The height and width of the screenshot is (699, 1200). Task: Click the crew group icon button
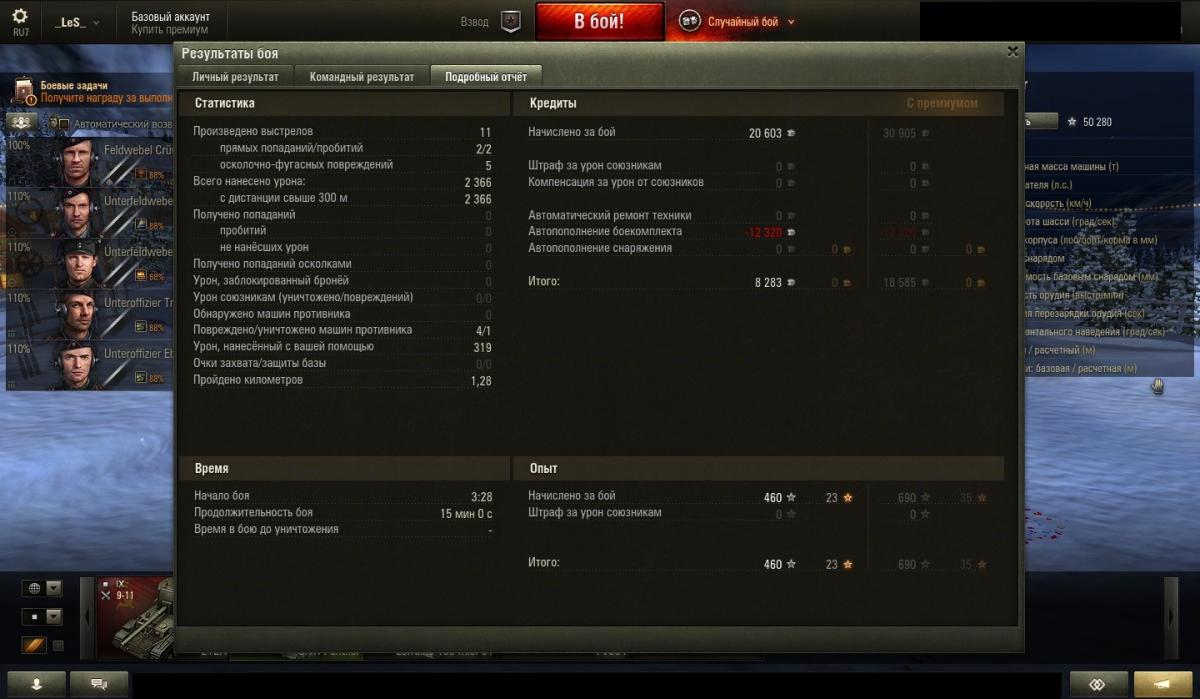tap(22, 123)
